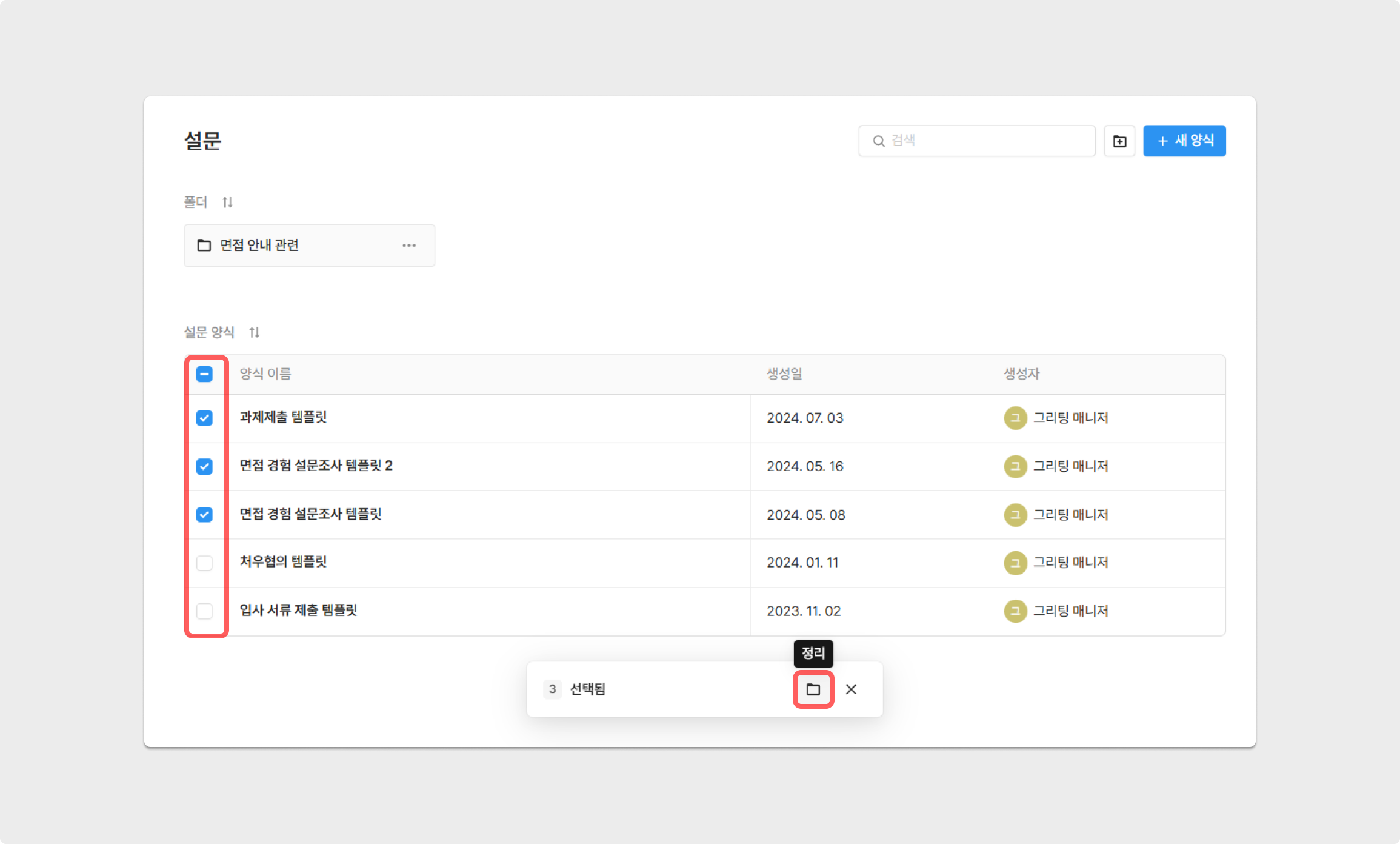Click the top-right save/export icon button

[x=1120, y=141]
